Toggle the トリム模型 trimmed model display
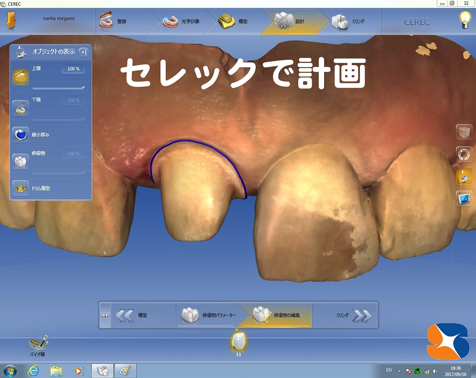 coord(21,188)
